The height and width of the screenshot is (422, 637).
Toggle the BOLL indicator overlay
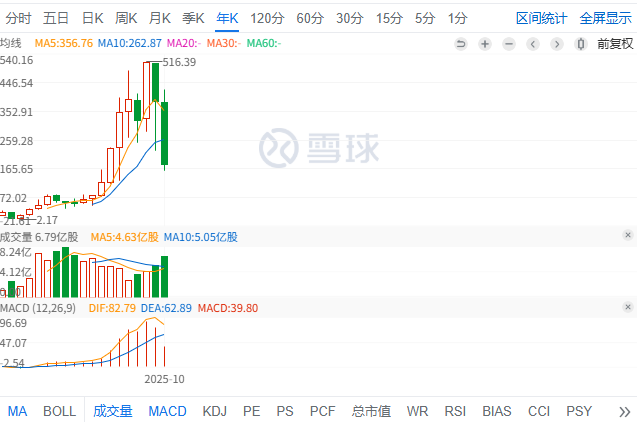point(59,411)
